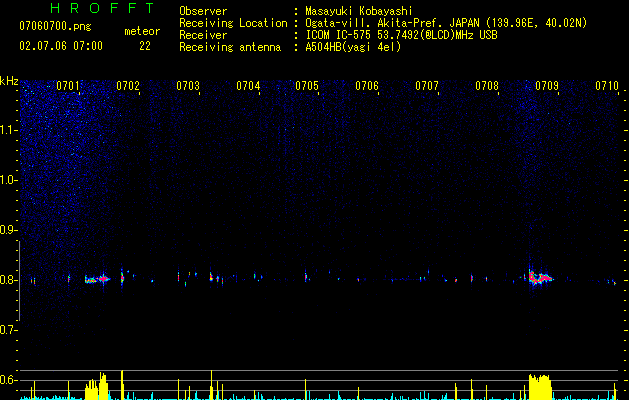
Task: Click the 0.6 kHz axis label
Action: pyautogui.click(x=9, y=380)
